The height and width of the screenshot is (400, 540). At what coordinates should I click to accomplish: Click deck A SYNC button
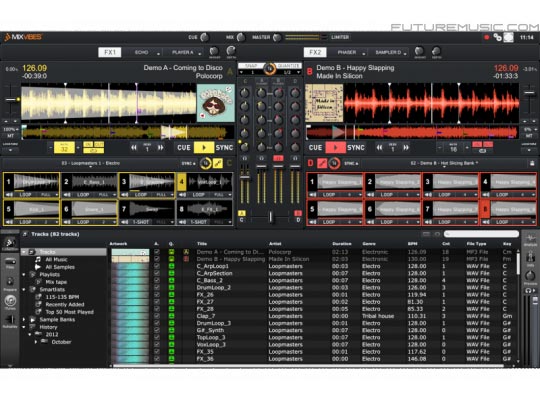click(x=224, y=148)
